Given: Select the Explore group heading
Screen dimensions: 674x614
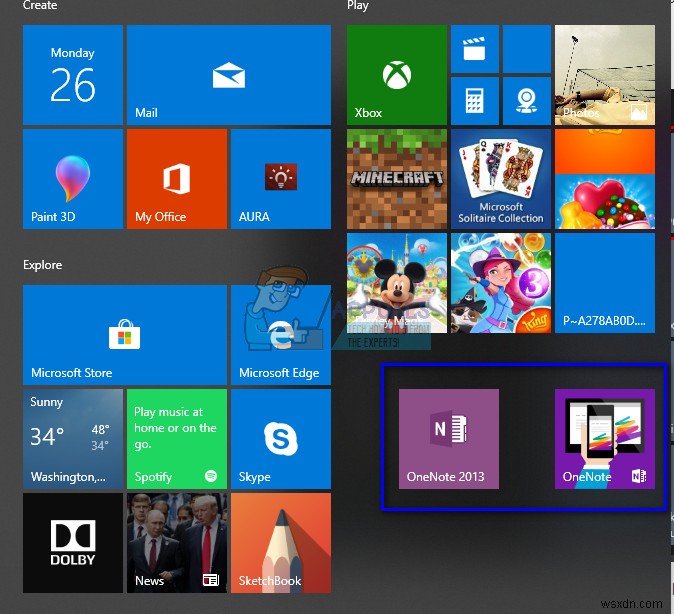Looking at the screenshot, I should coord(43,265).
